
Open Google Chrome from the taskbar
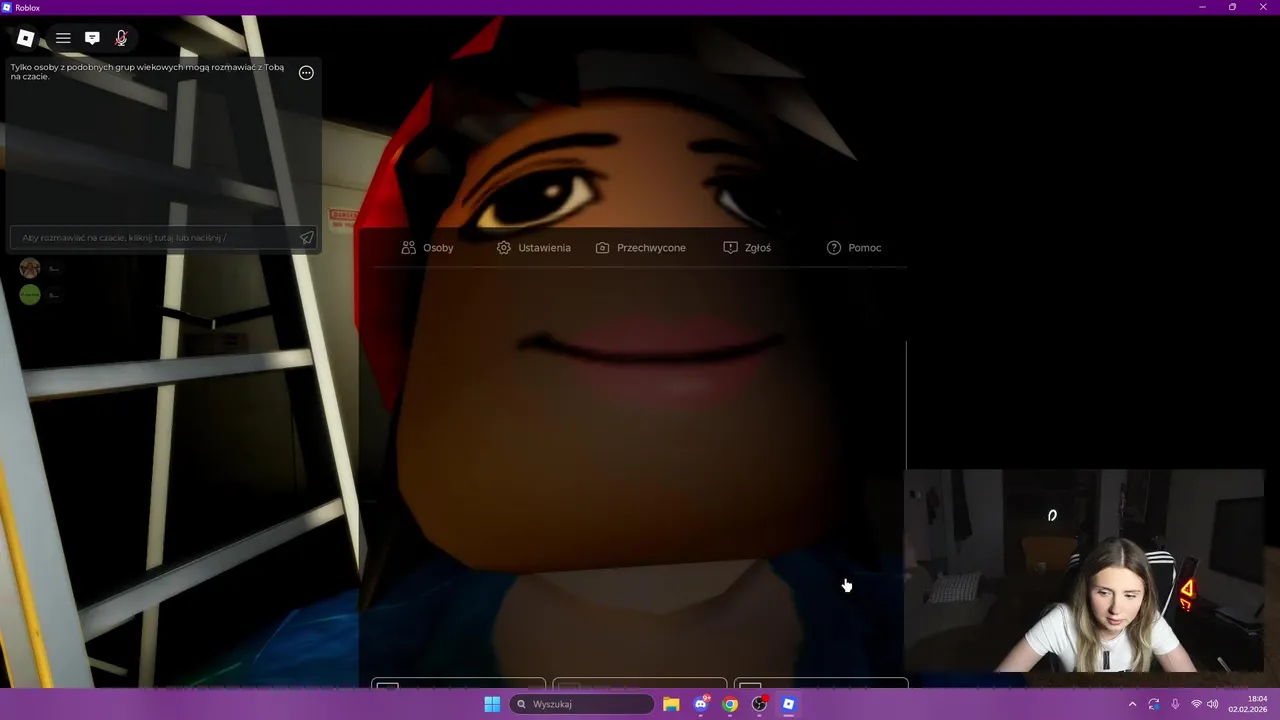[730, 704]
